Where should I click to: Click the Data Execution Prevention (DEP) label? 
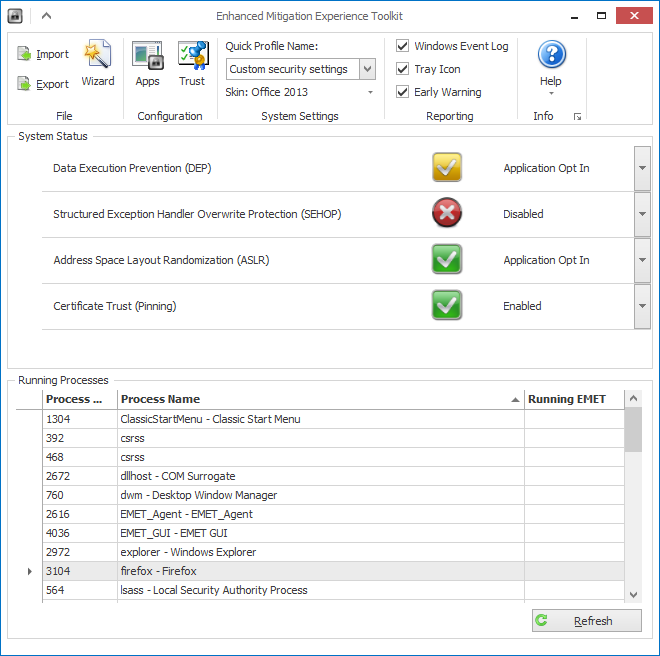pyautogui.click(x=132, y=168)
